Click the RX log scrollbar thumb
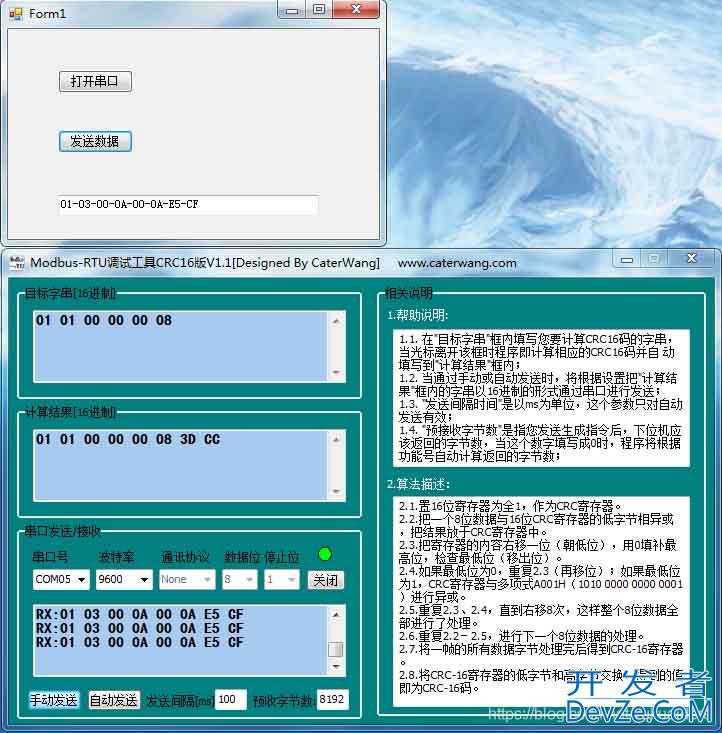 [x=335, y=649]
